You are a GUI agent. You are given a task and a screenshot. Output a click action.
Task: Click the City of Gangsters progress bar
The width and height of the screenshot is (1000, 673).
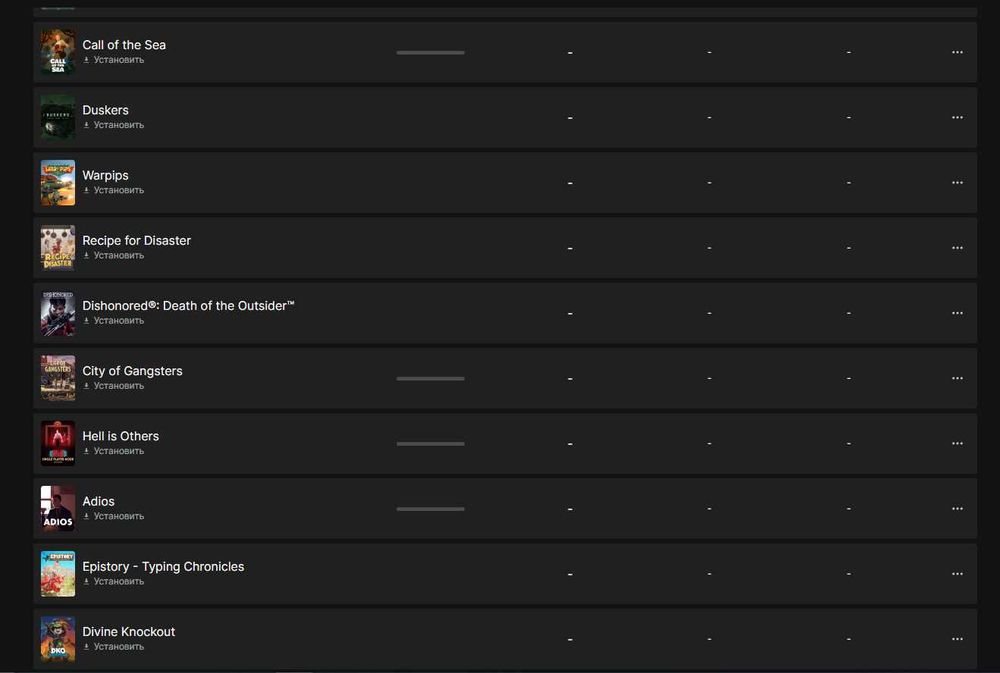point(430,378)
